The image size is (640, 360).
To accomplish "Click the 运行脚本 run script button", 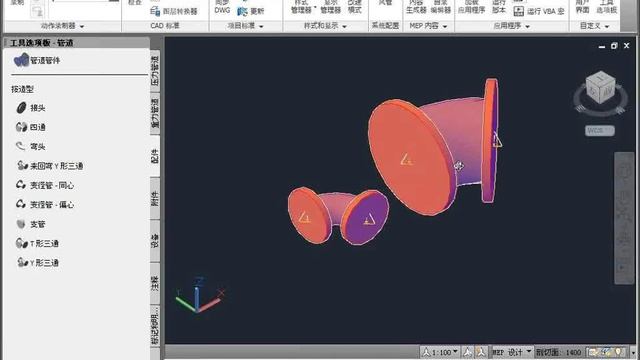I will pyautogui.click(x=499, y=6).
